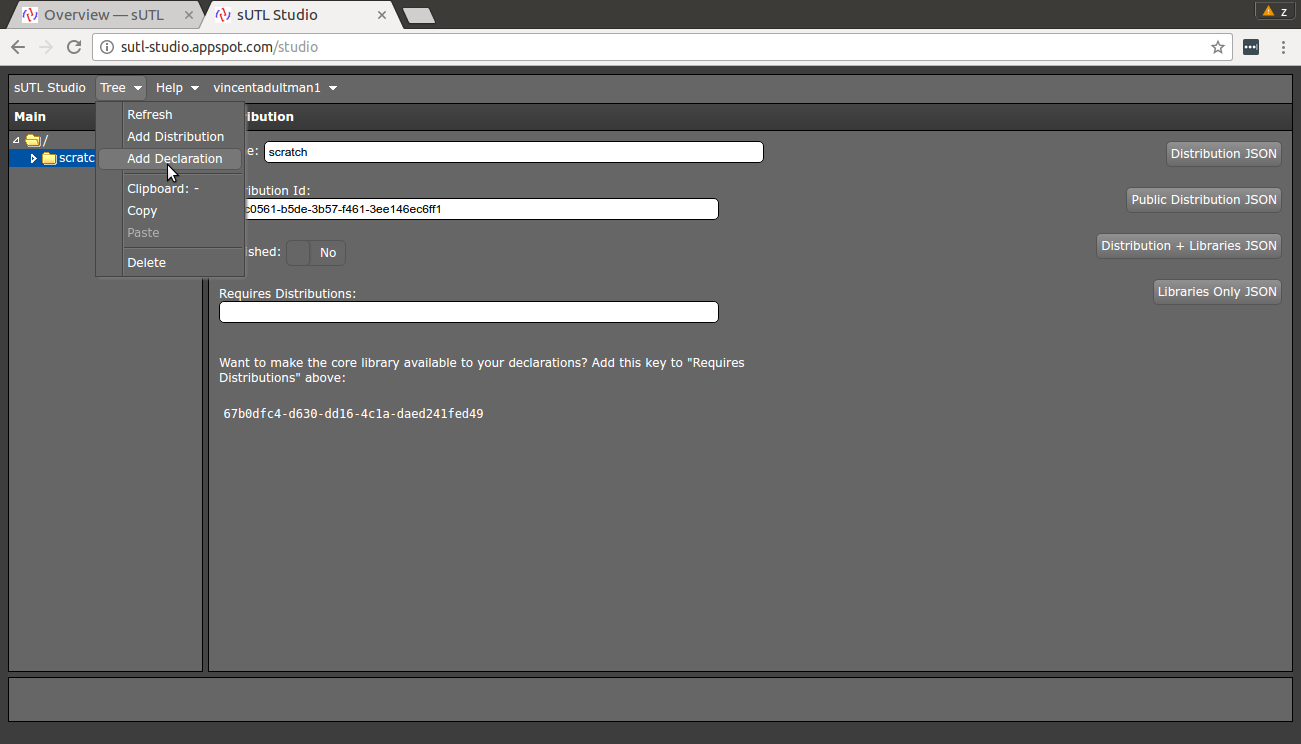
Task: Click the Libraries Only JSON button
Action: coord(1217,292)
